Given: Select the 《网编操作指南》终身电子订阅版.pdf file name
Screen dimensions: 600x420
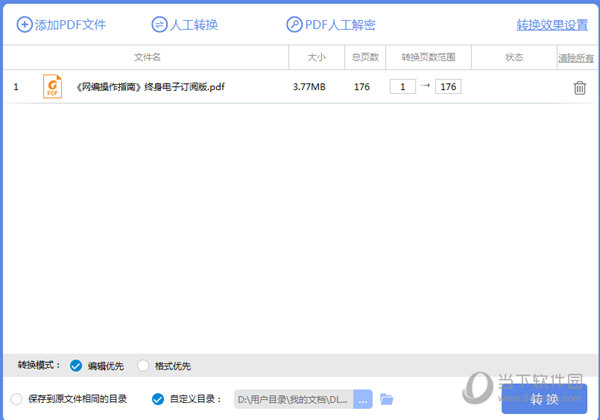Looking at the screenshot, I should [150, 87].
